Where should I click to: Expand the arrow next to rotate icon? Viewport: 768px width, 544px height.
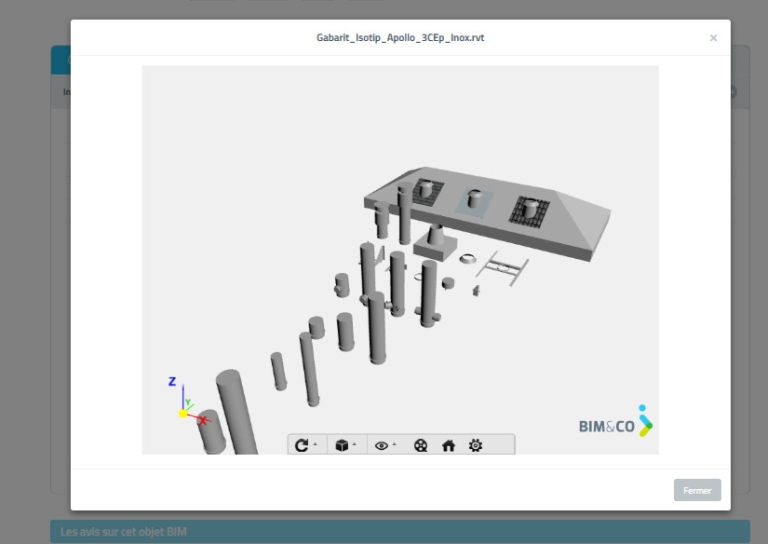[x=315, y=444]
